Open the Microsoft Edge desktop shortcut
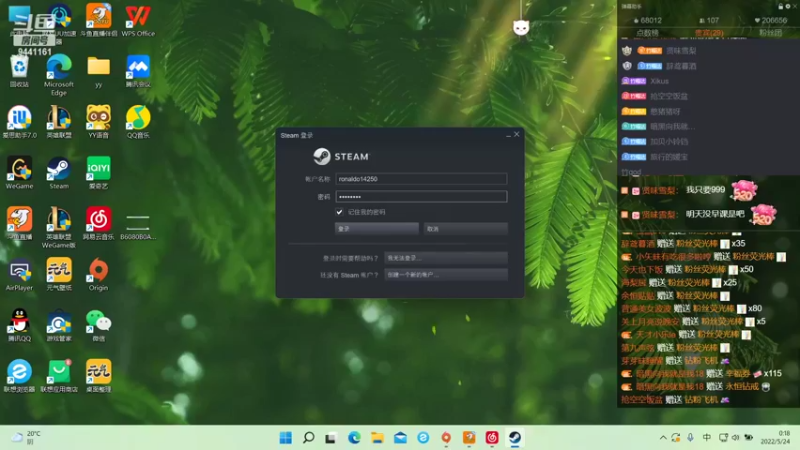The image size is (800, 450). click(x=59, y=74)
